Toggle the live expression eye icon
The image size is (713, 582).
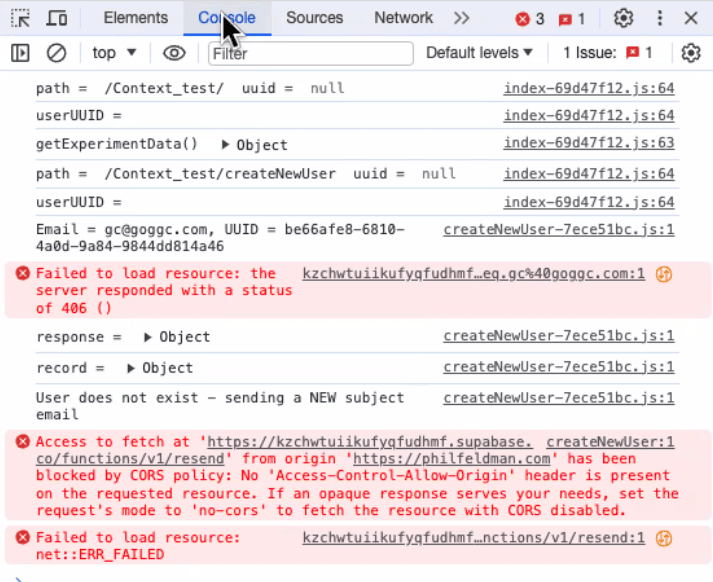point(174,53)
